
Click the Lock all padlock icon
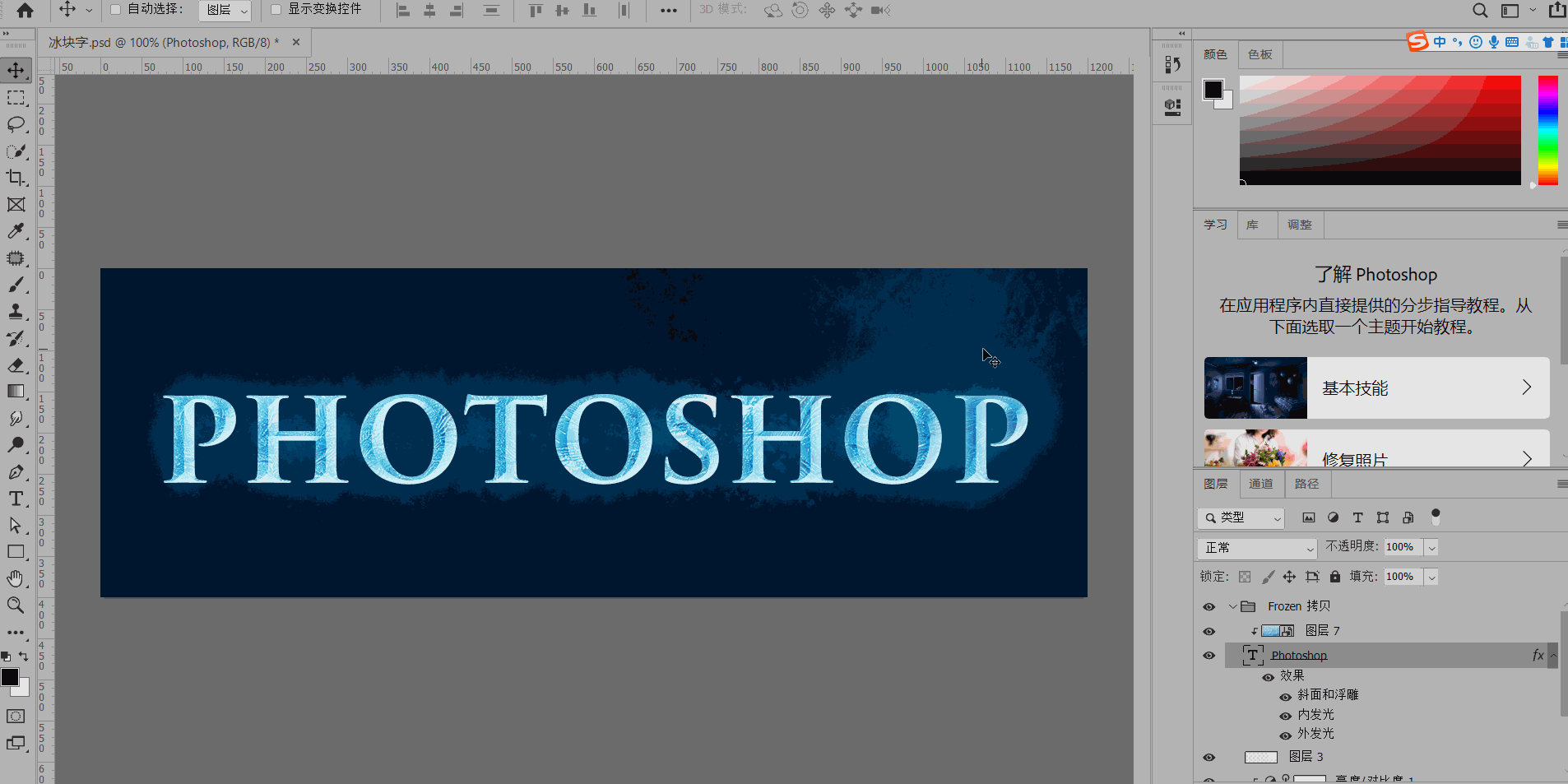pos(1335,577)
